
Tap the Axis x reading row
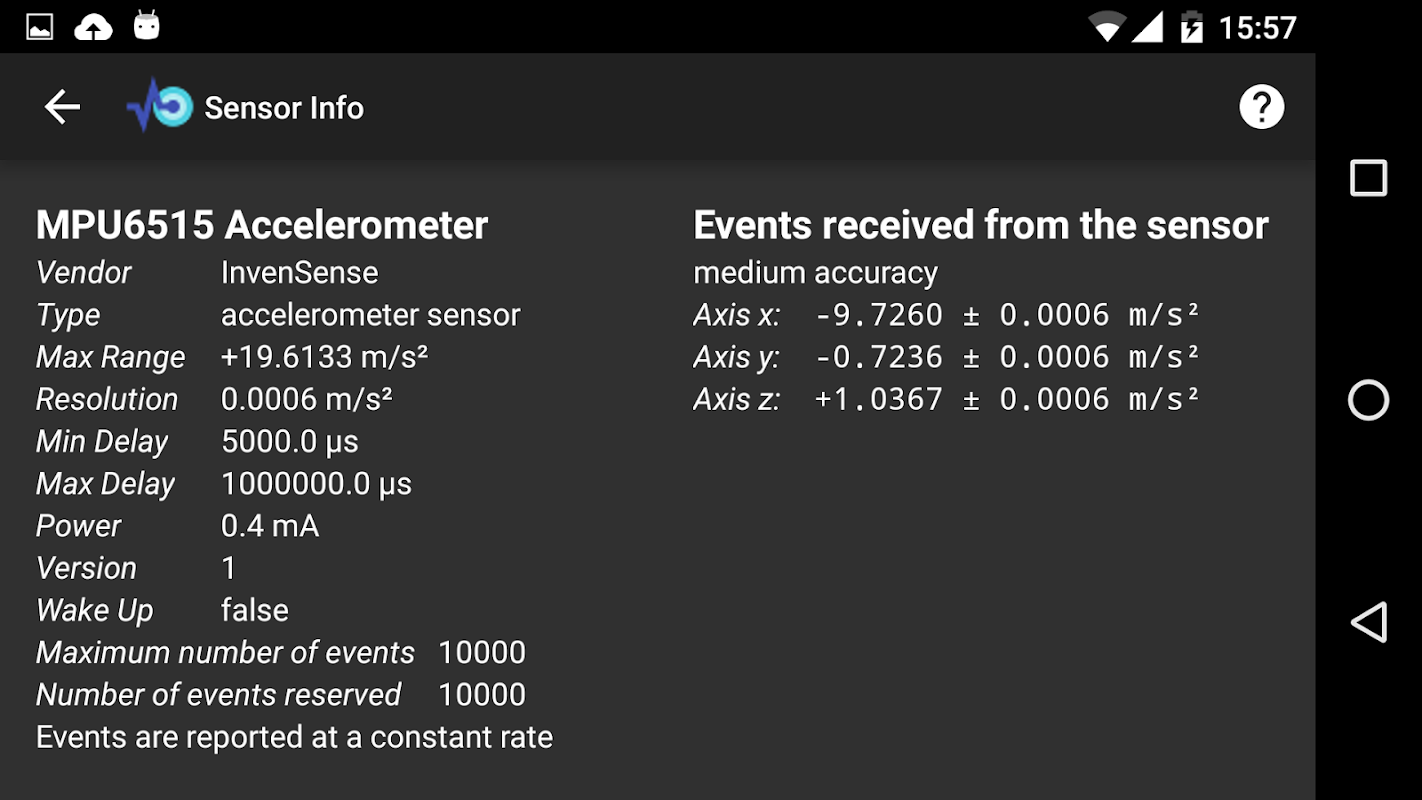[x=946, y=315]
